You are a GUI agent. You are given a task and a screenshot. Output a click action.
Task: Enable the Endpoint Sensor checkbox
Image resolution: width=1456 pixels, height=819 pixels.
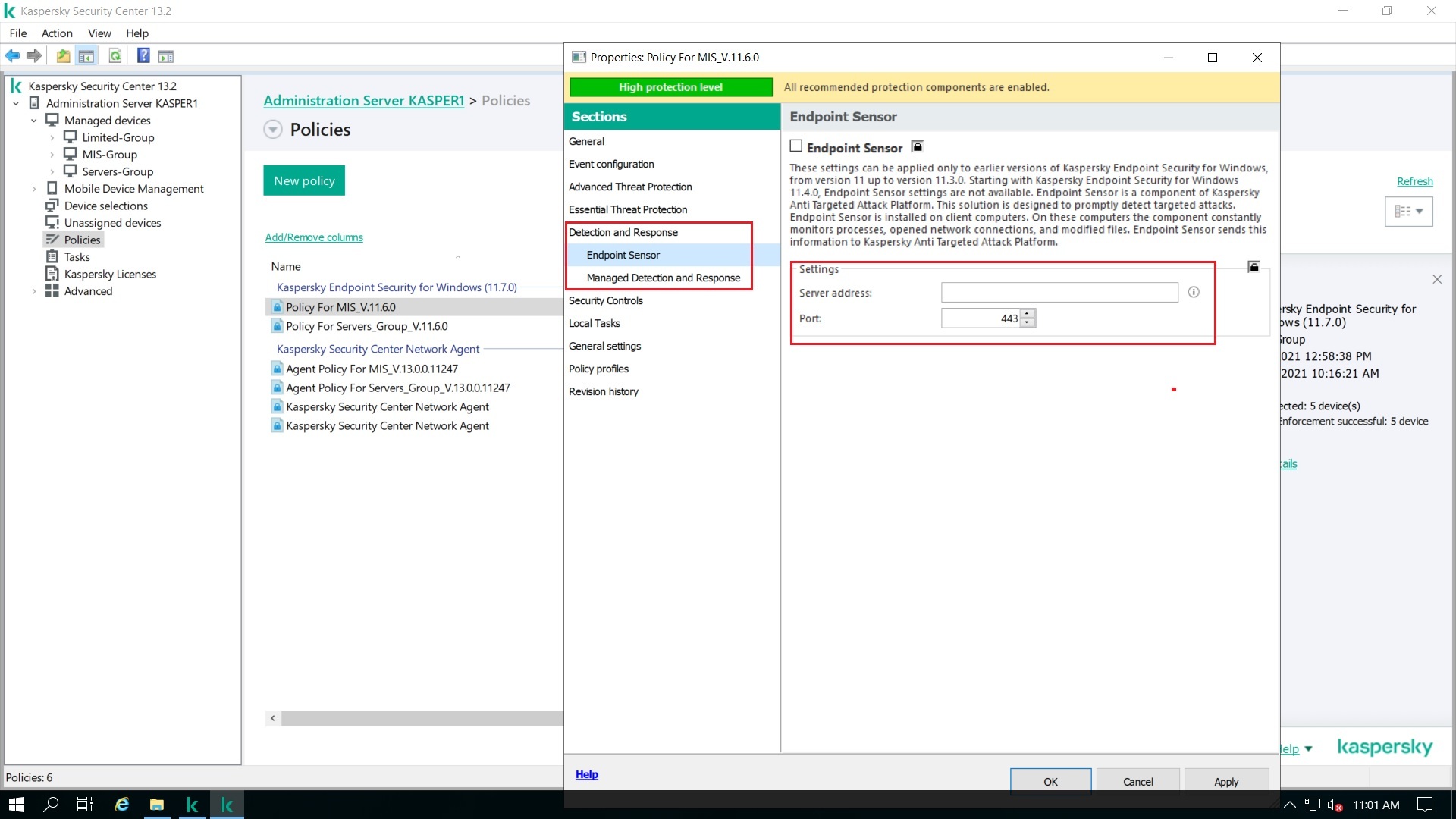coord(796,146)
